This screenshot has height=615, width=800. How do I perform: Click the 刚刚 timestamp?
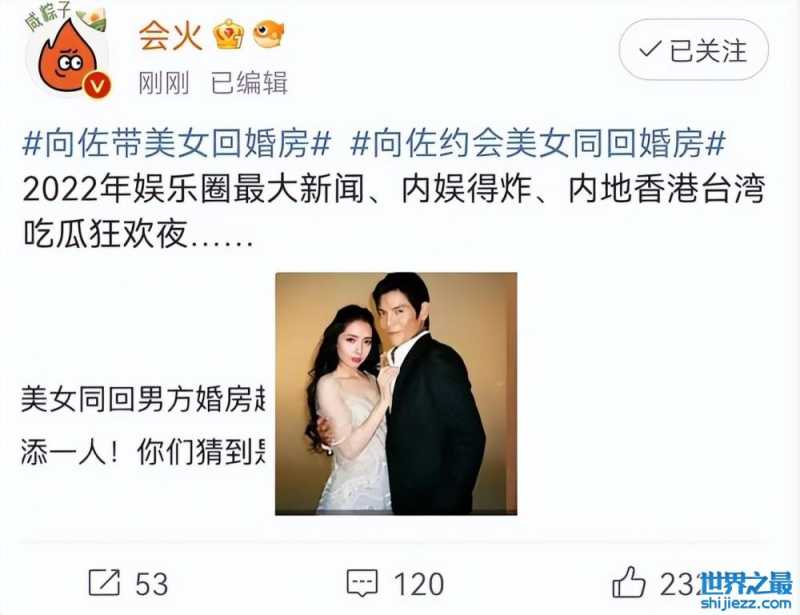164,83
